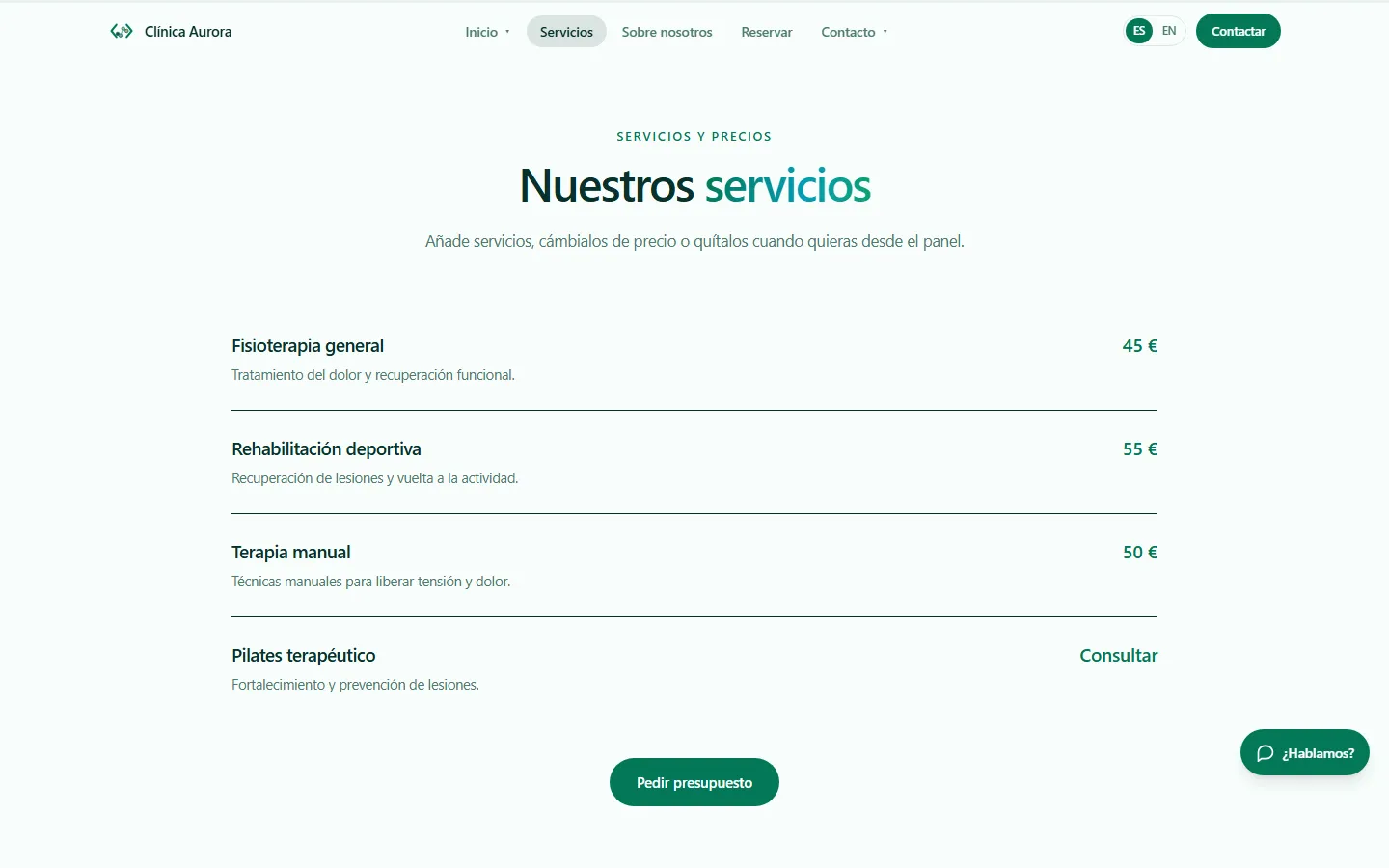Click the 50 € price
Image resolution: width=1389 pixels, height=868 pixels.
1140,553
